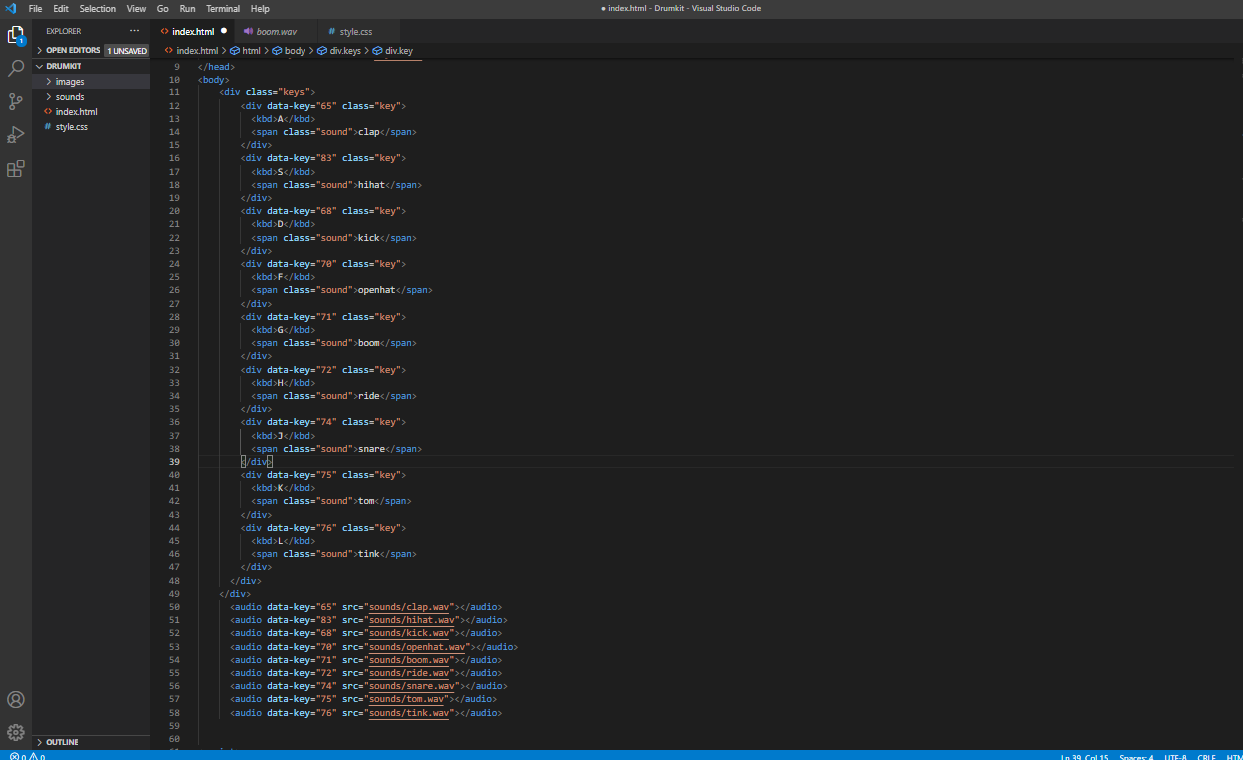1243x760 pixels.
Task: Click the 1 UNSAVED badge
Action: tap(126, 50)
